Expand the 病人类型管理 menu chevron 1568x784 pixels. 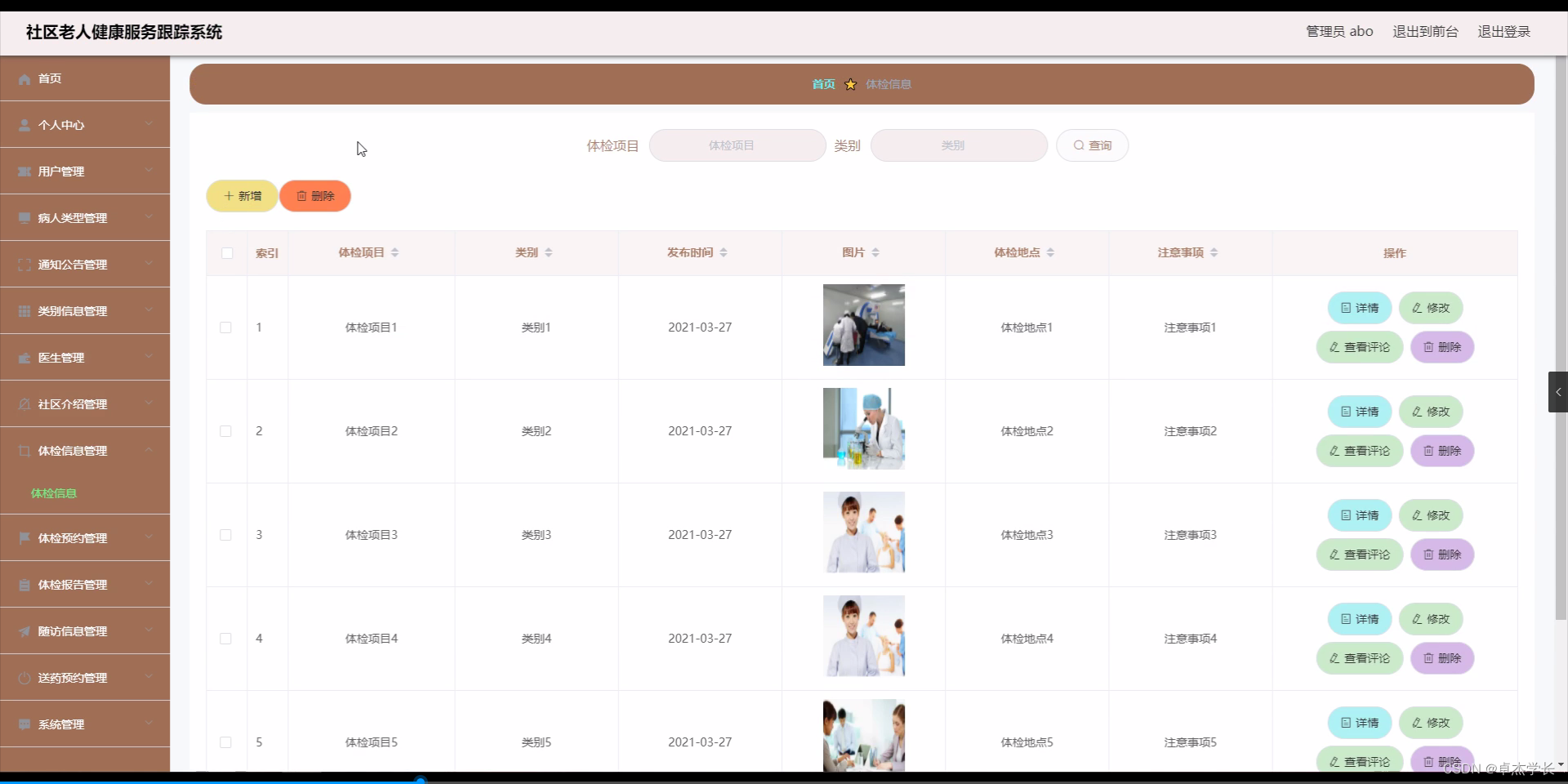click(149, 217)
